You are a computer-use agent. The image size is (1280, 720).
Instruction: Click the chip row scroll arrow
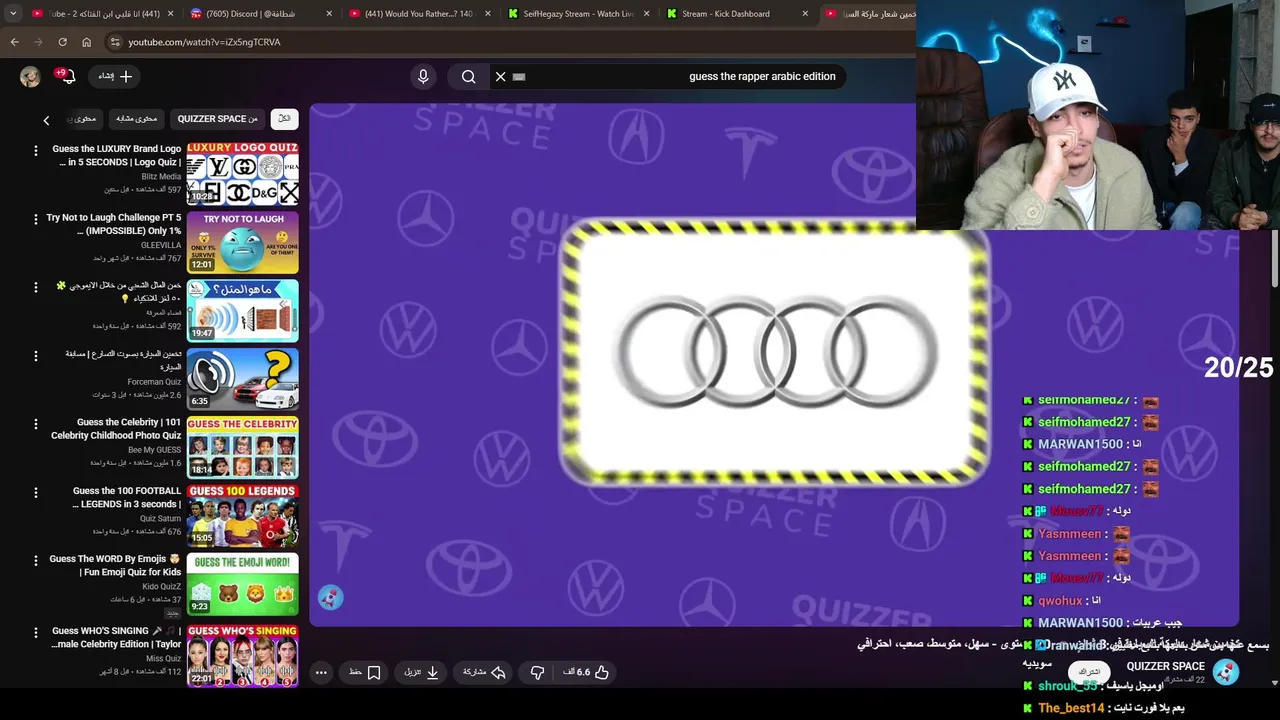[x=46, y=120]
